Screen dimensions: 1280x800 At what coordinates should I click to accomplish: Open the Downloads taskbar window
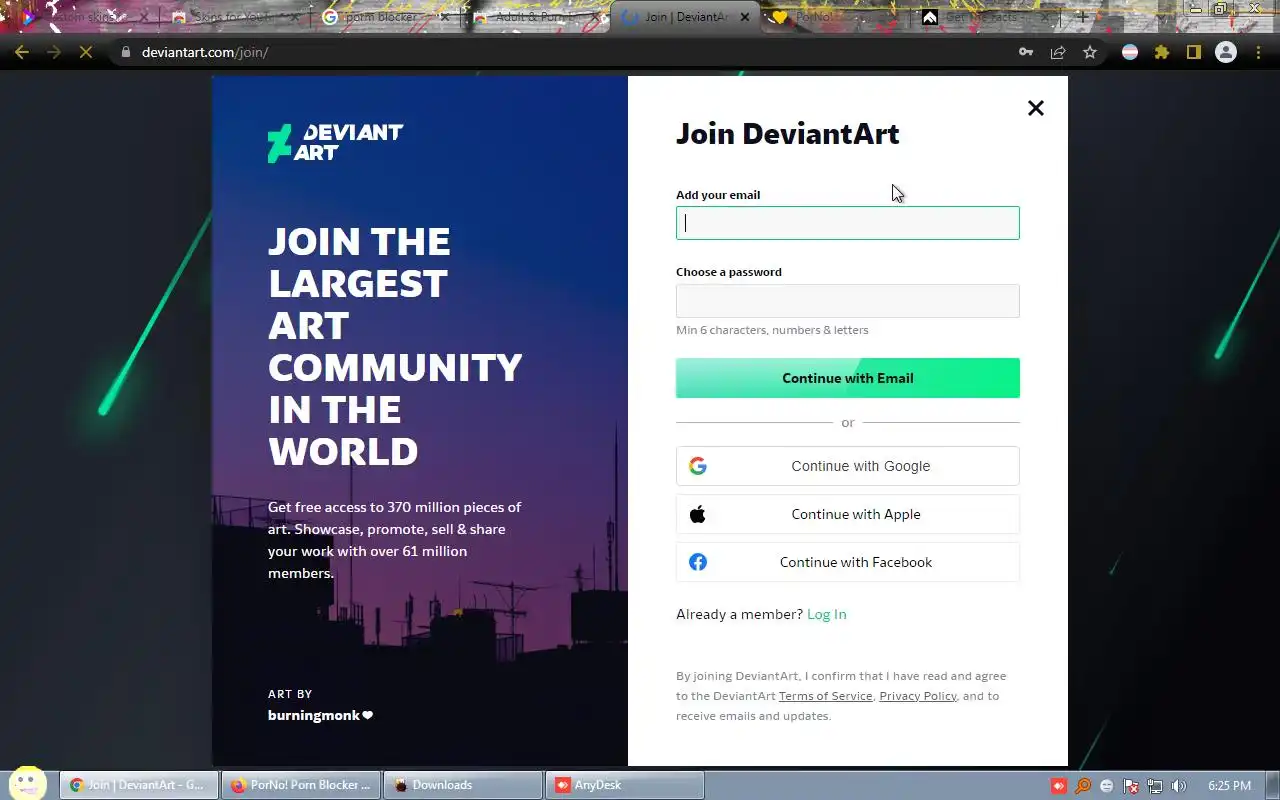[x=463, y=785]
